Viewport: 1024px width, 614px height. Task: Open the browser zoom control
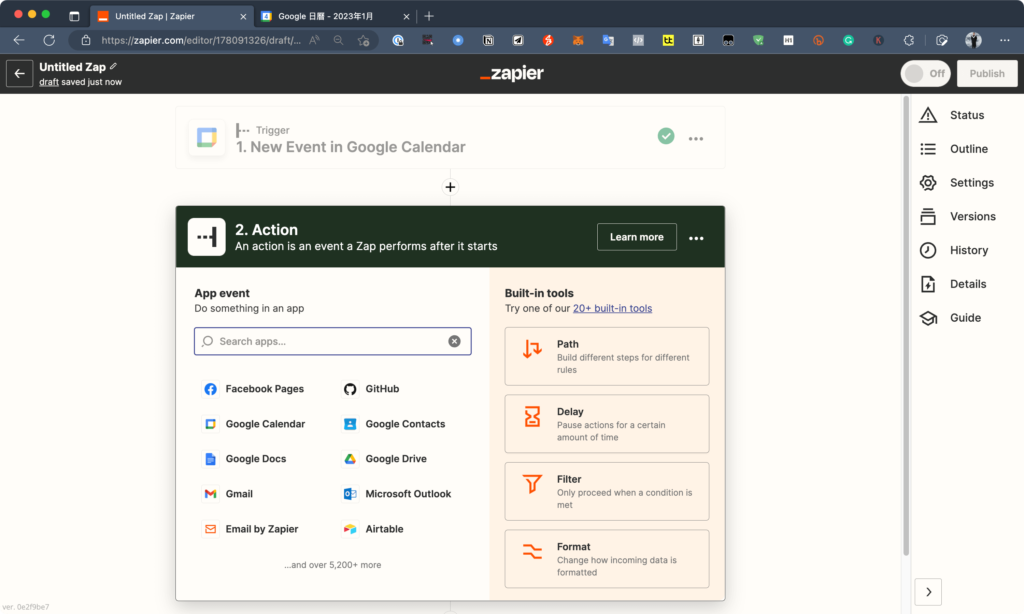point(338,40)
